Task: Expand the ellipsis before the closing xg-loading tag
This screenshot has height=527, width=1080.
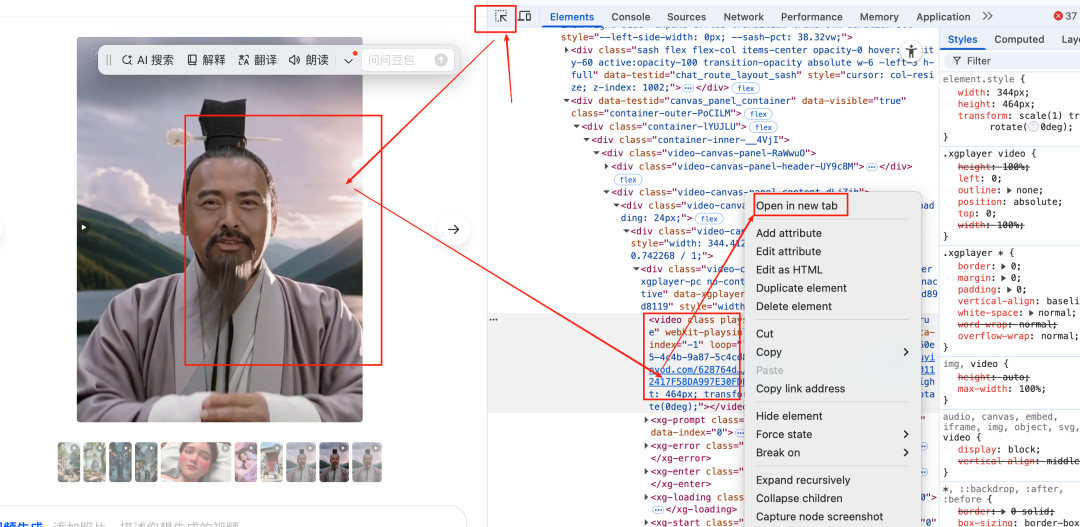Action: click(x=658, y=509)
